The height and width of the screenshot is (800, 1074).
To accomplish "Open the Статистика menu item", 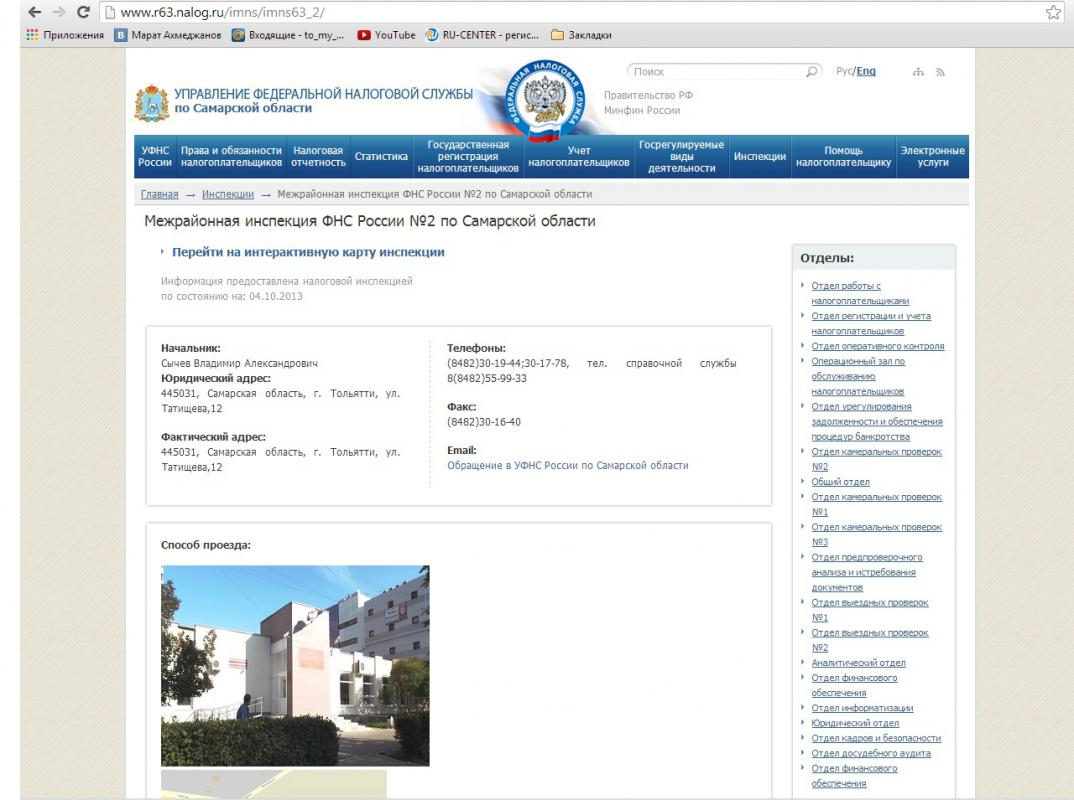I will click(x=381, y=157).
